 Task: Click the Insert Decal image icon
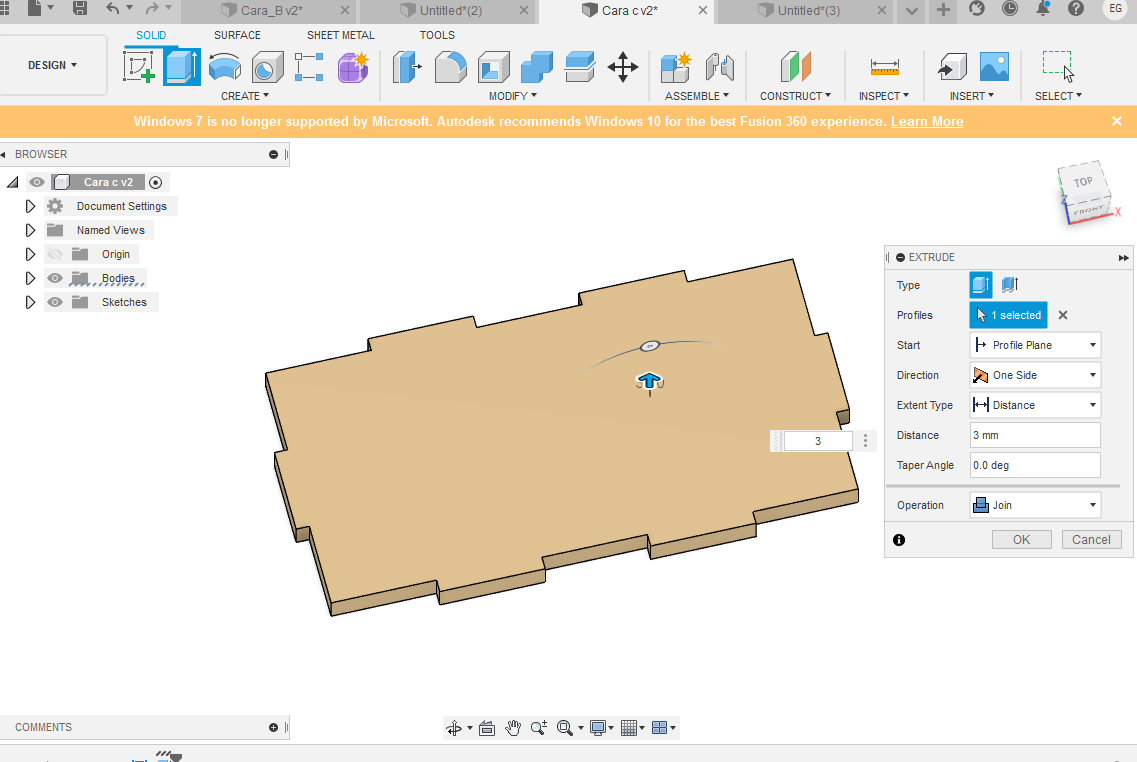point(994,67)
